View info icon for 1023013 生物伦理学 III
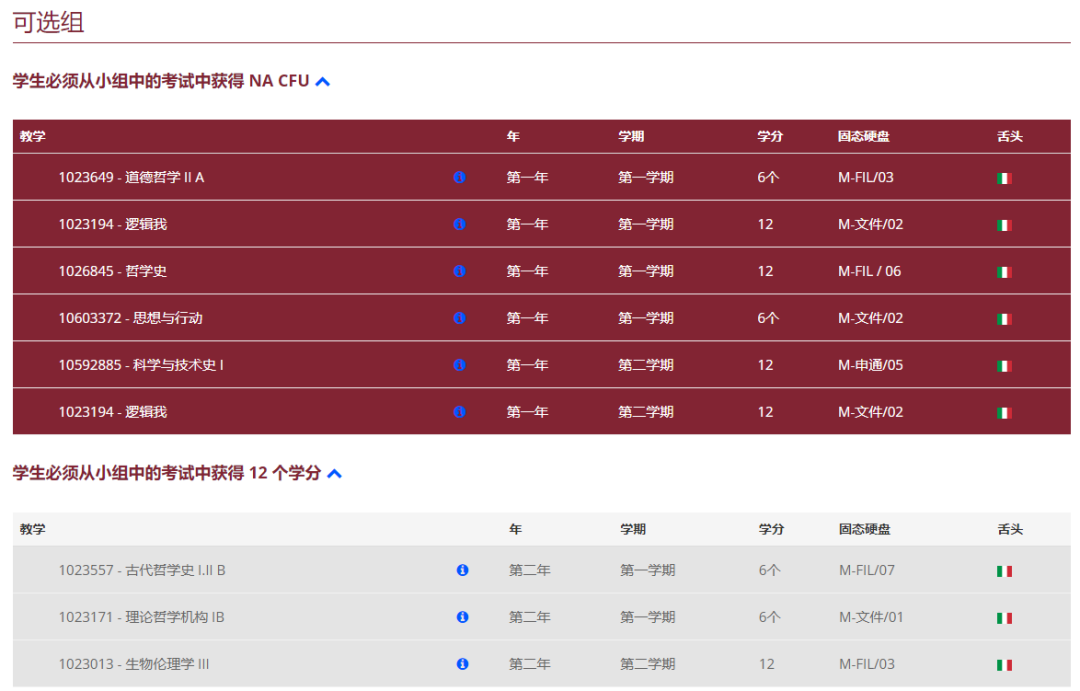The image size is (1080, 691). [462, 663]
